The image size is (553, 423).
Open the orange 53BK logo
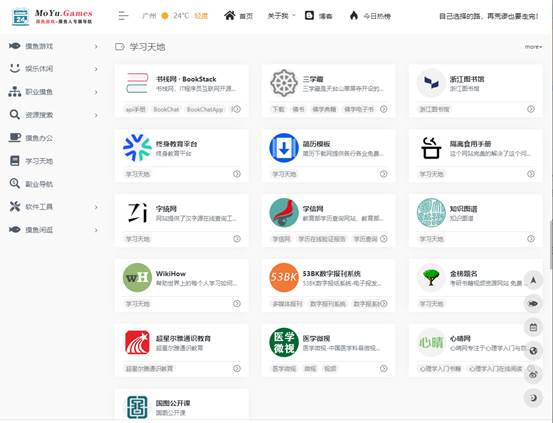(x=284, y=278)
